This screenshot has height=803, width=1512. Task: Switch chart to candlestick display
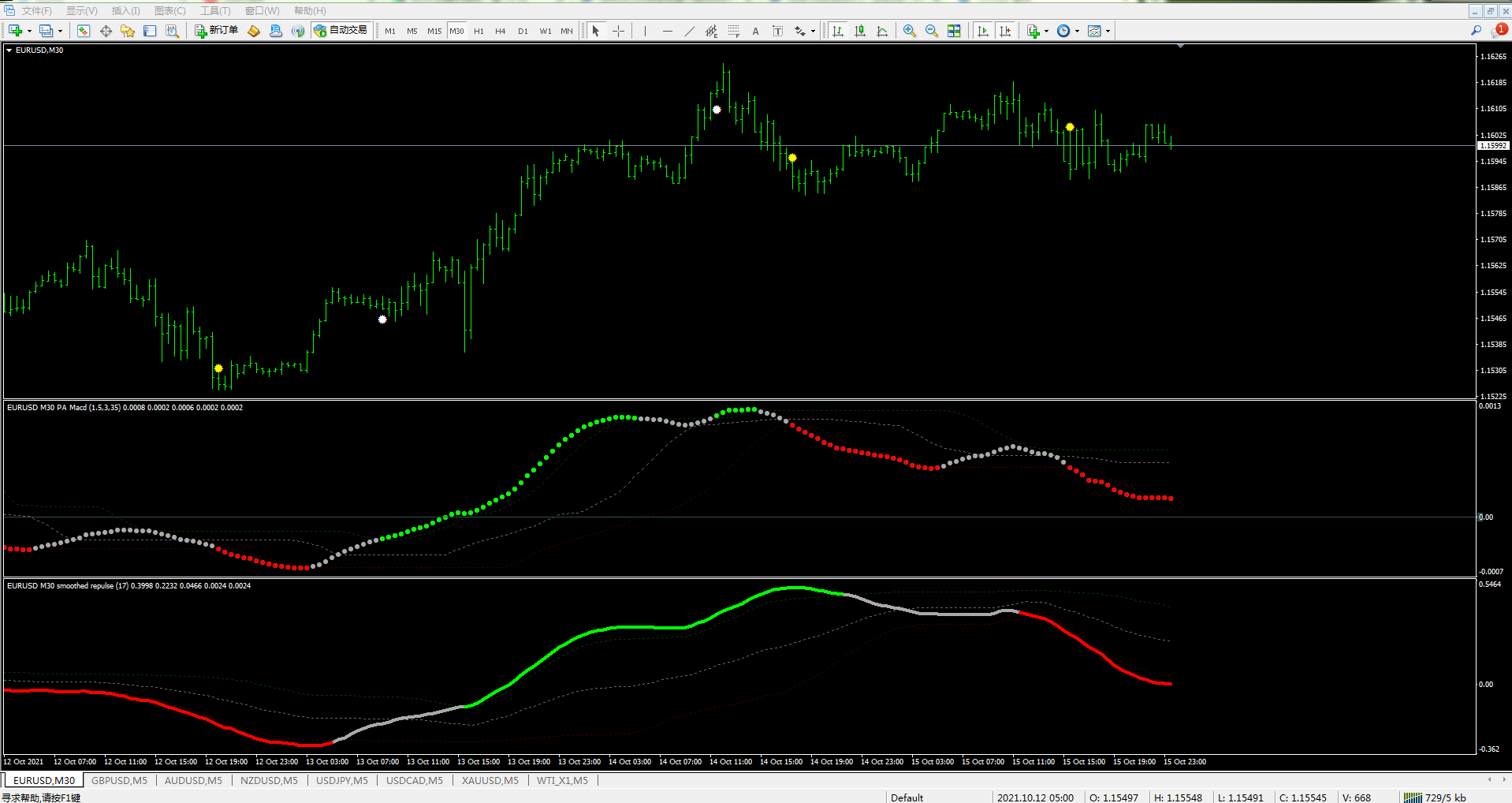tap(860, 31)
